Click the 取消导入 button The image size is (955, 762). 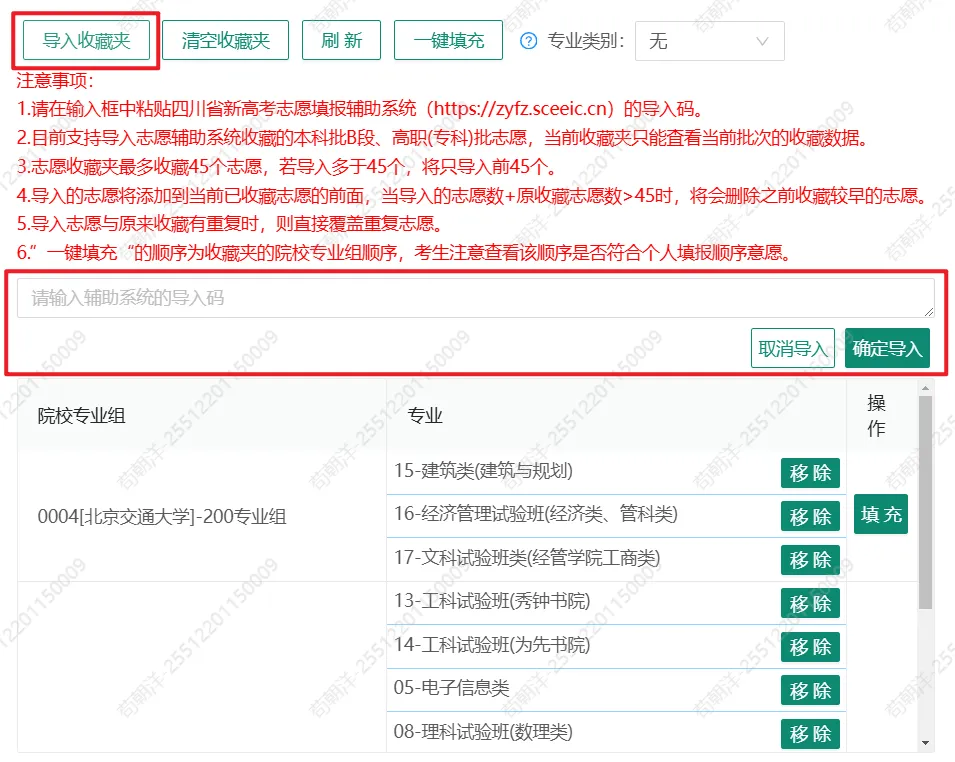point(792,348)
